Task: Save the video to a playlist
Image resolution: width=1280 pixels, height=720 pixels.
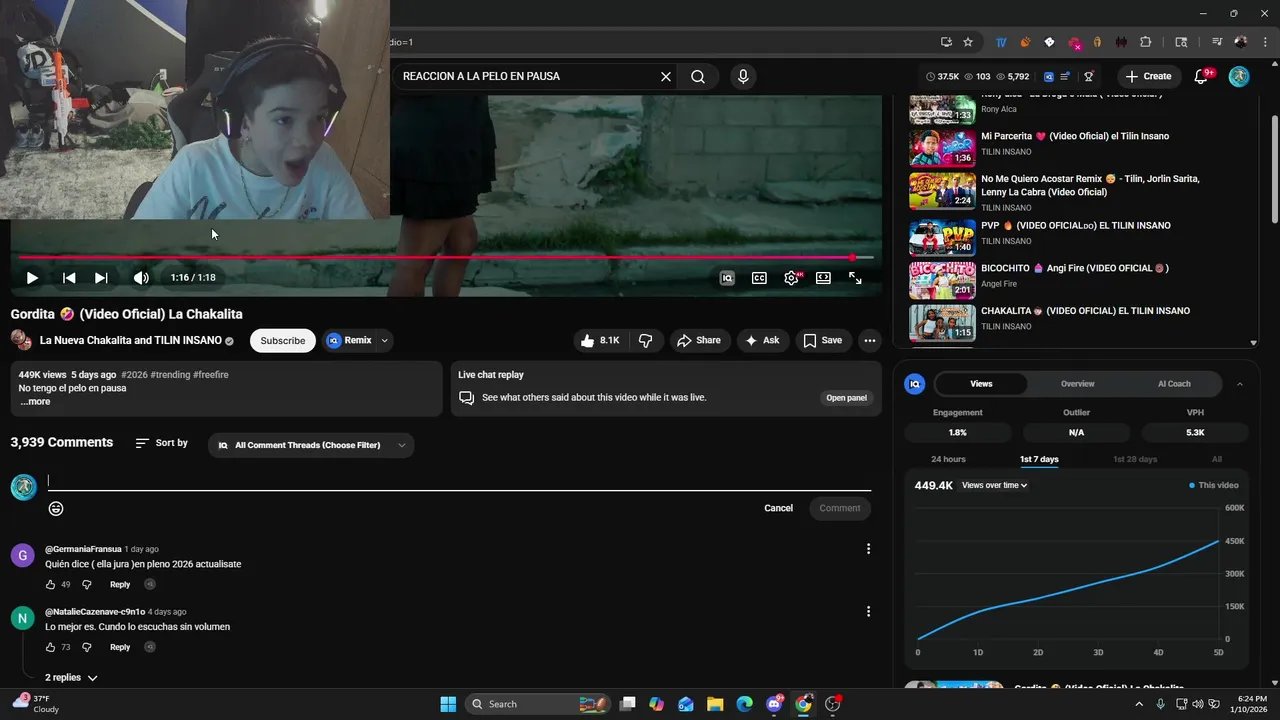Action: pos(823,341)
